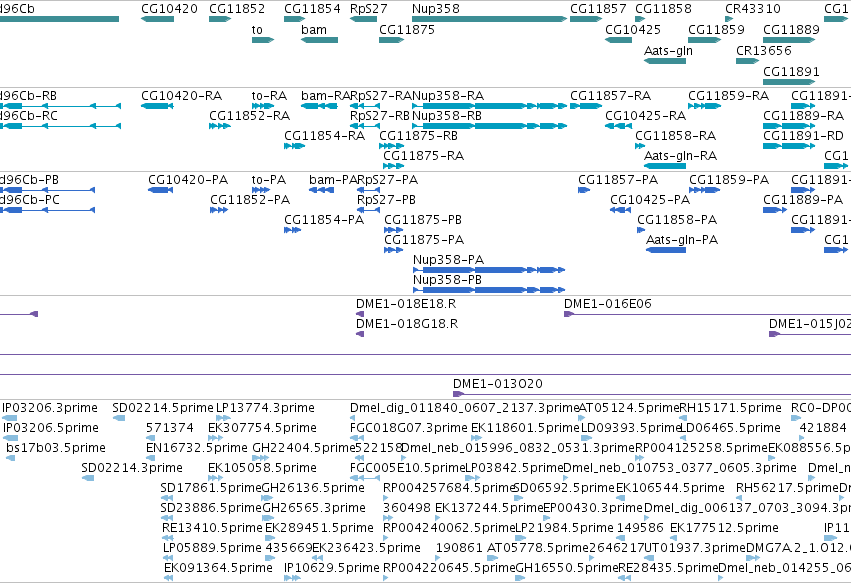The height and width of the screenshot is (583, 851).
Task: Select the CG11889 gene bar
Action: pyautogui.click(x=789, y=40)
